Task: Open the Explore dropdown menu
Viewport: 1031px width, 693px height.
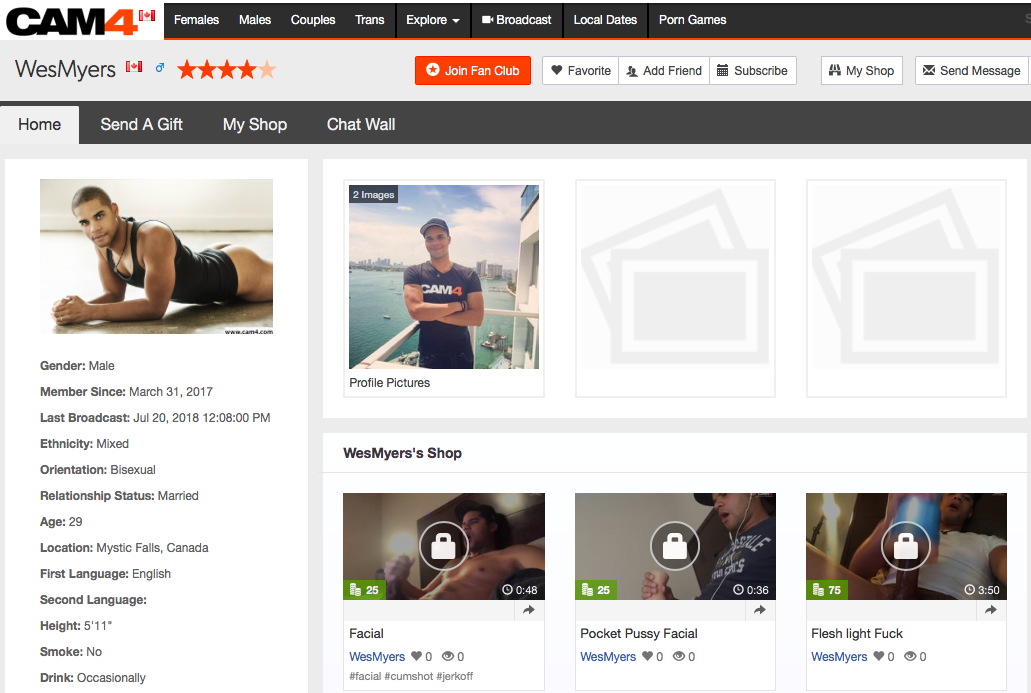Action: (x=432, y=20)
